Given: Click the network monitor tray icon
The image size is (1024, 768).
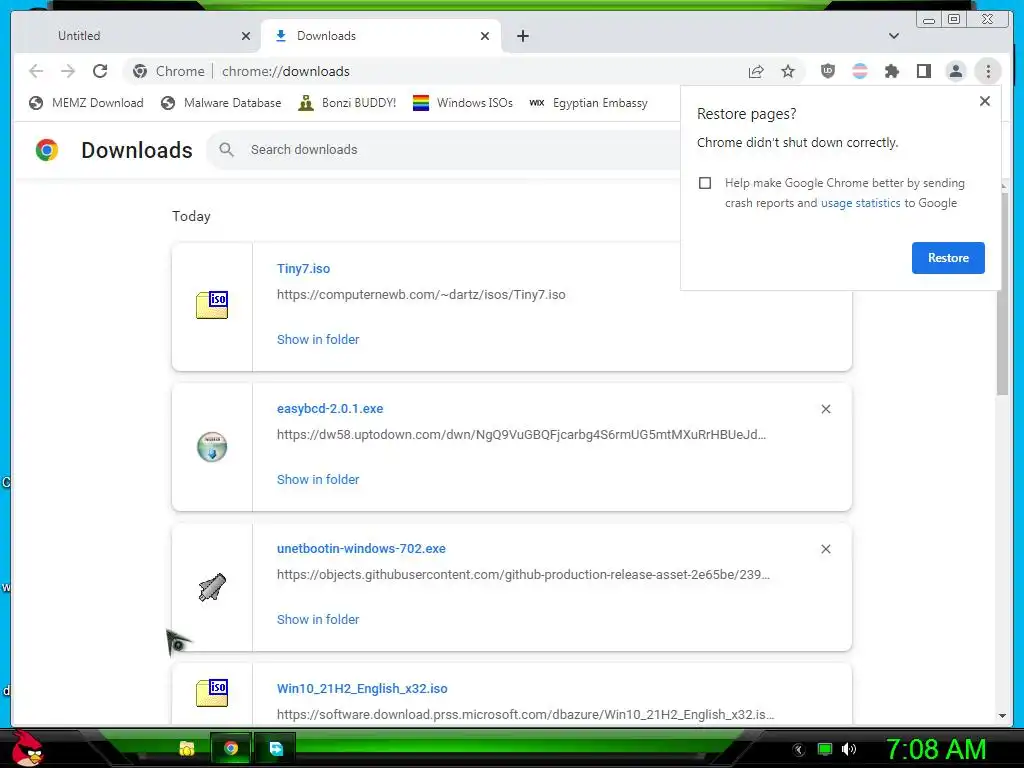Looking at the screenshot, I should [x=825, y=749].
